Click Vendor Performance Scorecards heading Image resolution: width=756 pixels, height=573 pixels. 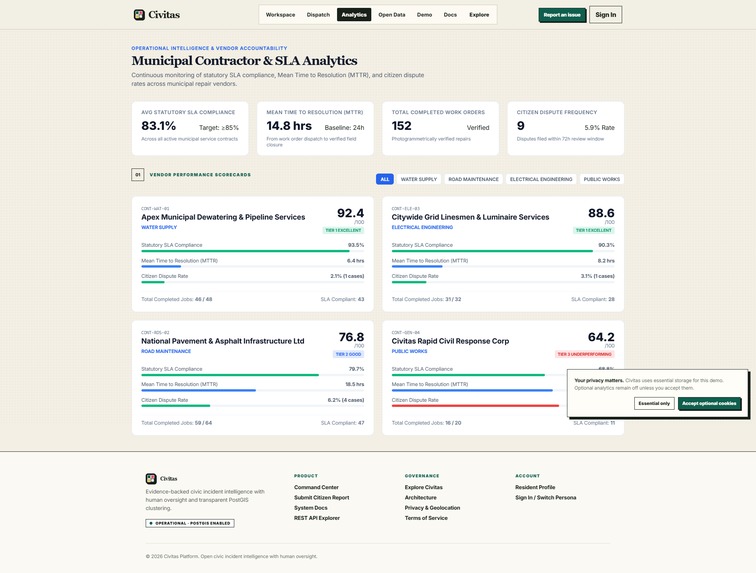point(200,175)
